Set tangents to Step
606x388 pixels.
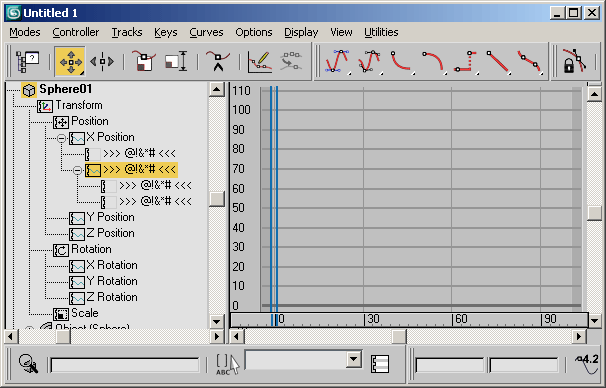(x=465, y=61)
